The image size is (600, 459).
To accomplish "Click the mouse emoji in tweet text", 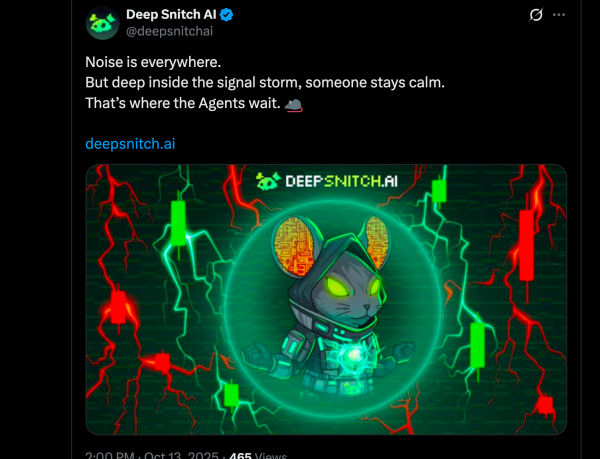I will click(x=294, y=104).
